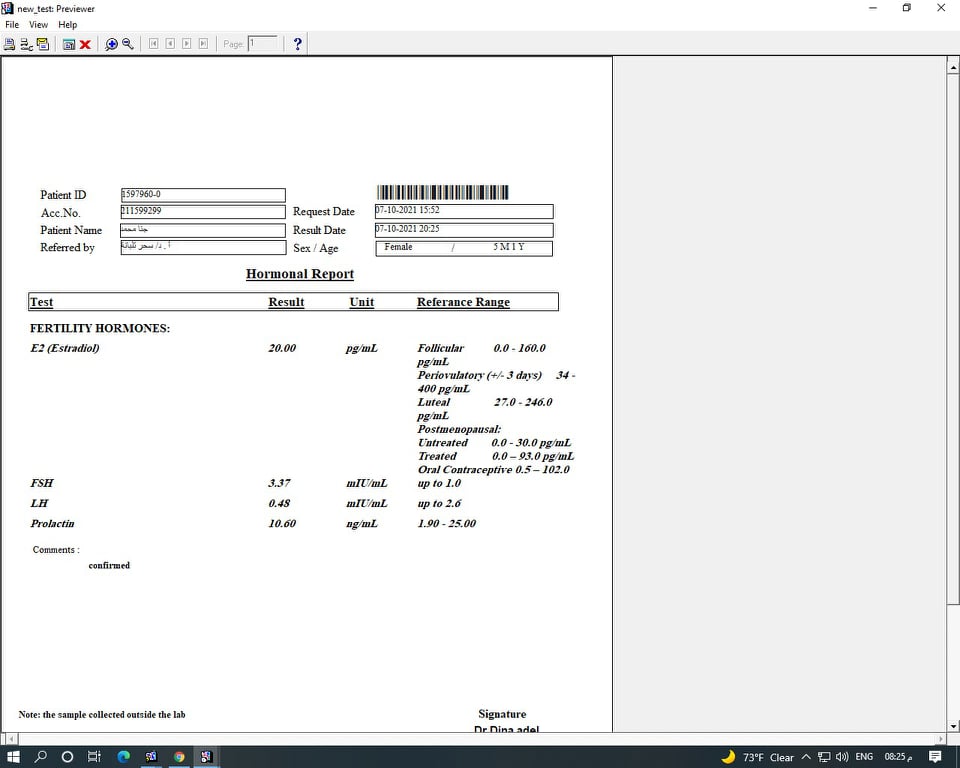Viewport: 960px width, 768px height.
Task: Click the new previewer window icon
Action: pos(69,44)
